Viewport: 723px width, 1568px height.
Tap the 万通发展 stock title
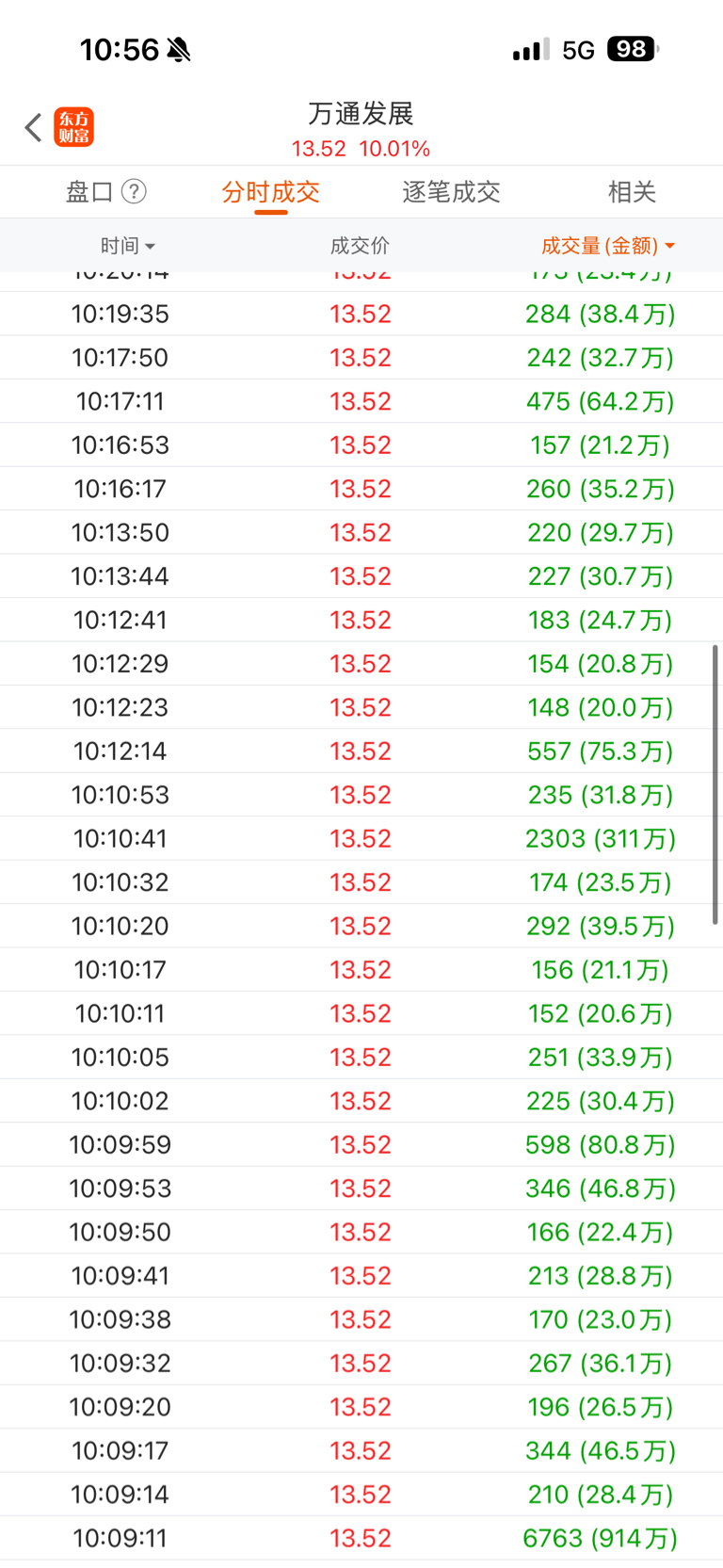tap(361, 114)
